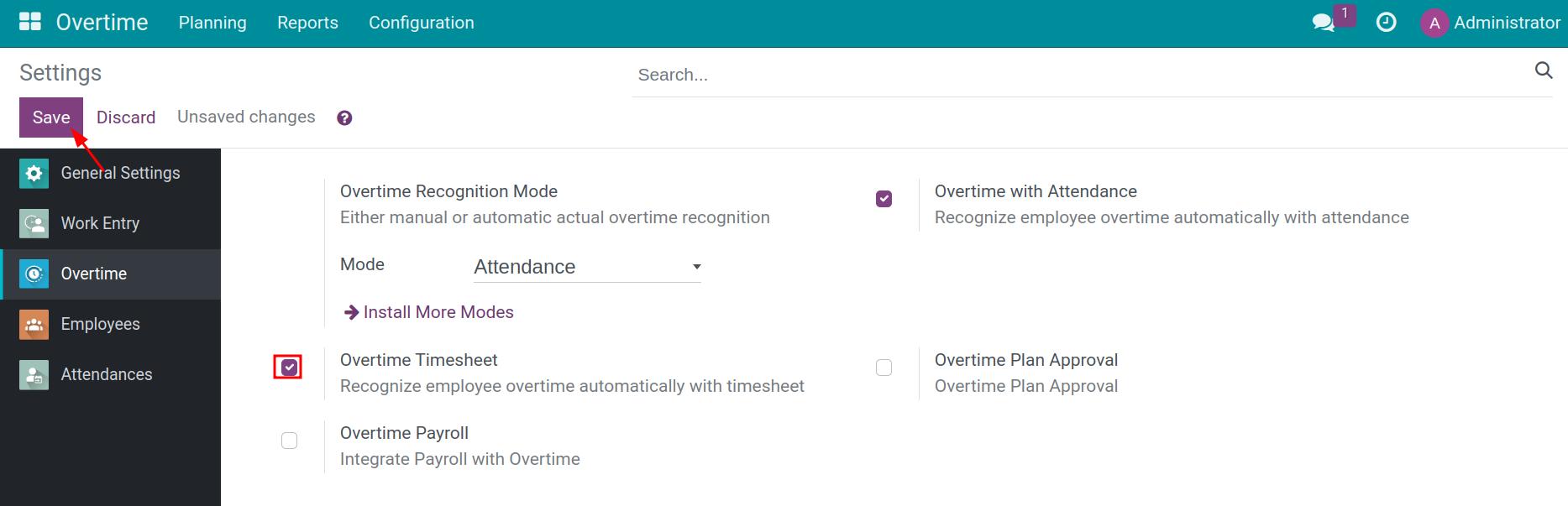This screenshot has width=1568, height=506.
Task: Click the search magnifier icon
Action: coord(1543,70)
